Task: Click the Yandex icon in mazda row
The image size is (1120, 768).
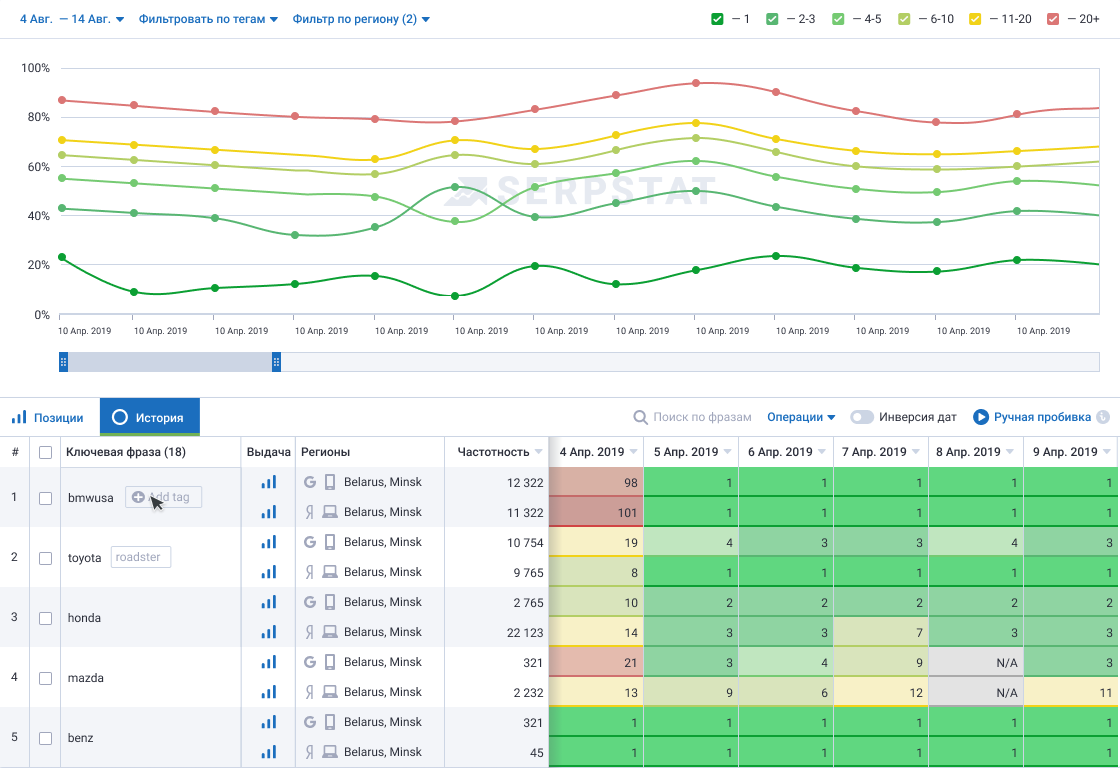Action: (310, 692)
